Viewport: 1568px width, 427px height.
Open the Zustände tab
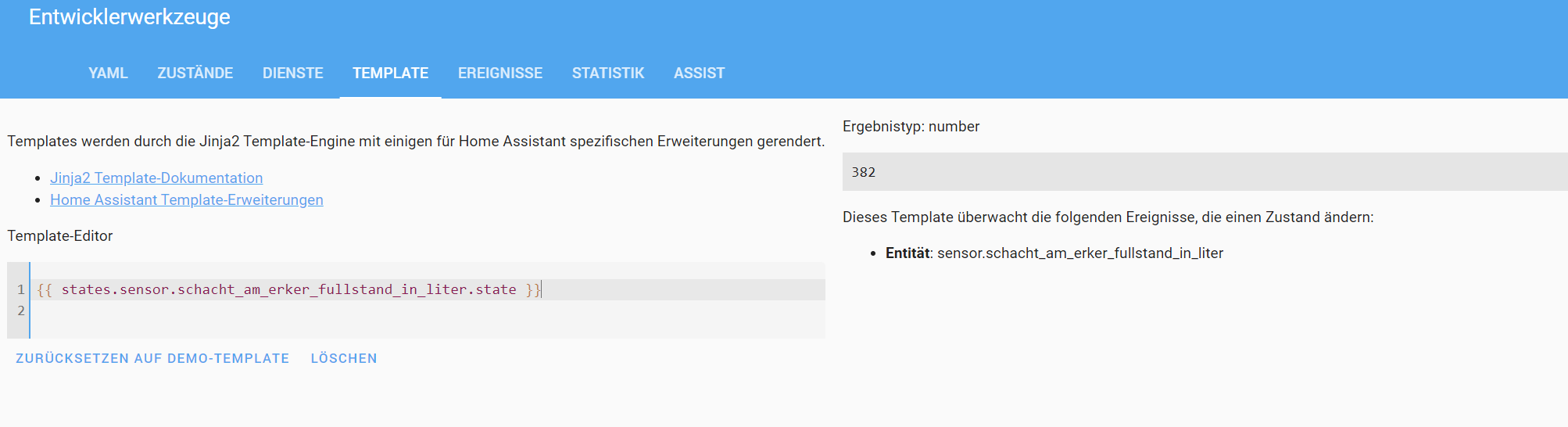[195, 74]
